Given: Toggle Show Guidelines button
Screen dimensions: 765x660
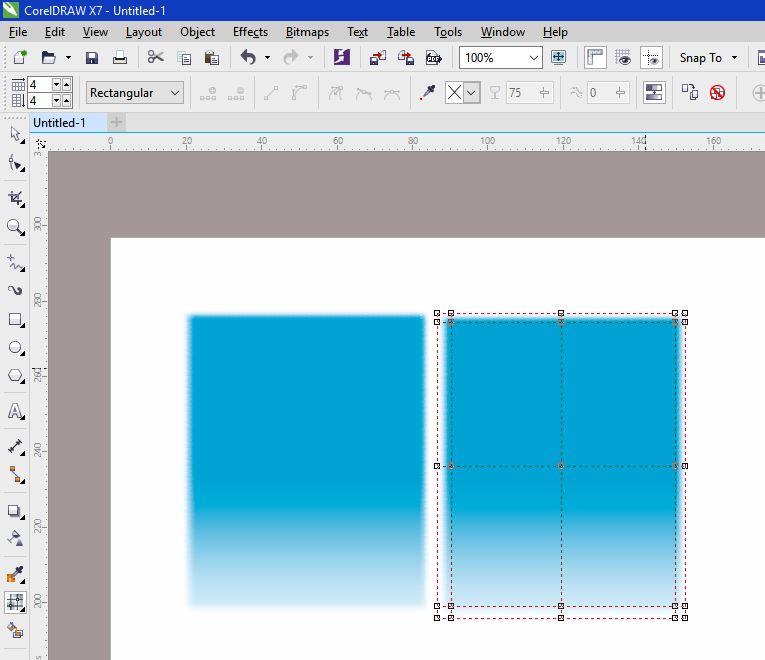Looking at the screenshot, I should coord(651,58).
